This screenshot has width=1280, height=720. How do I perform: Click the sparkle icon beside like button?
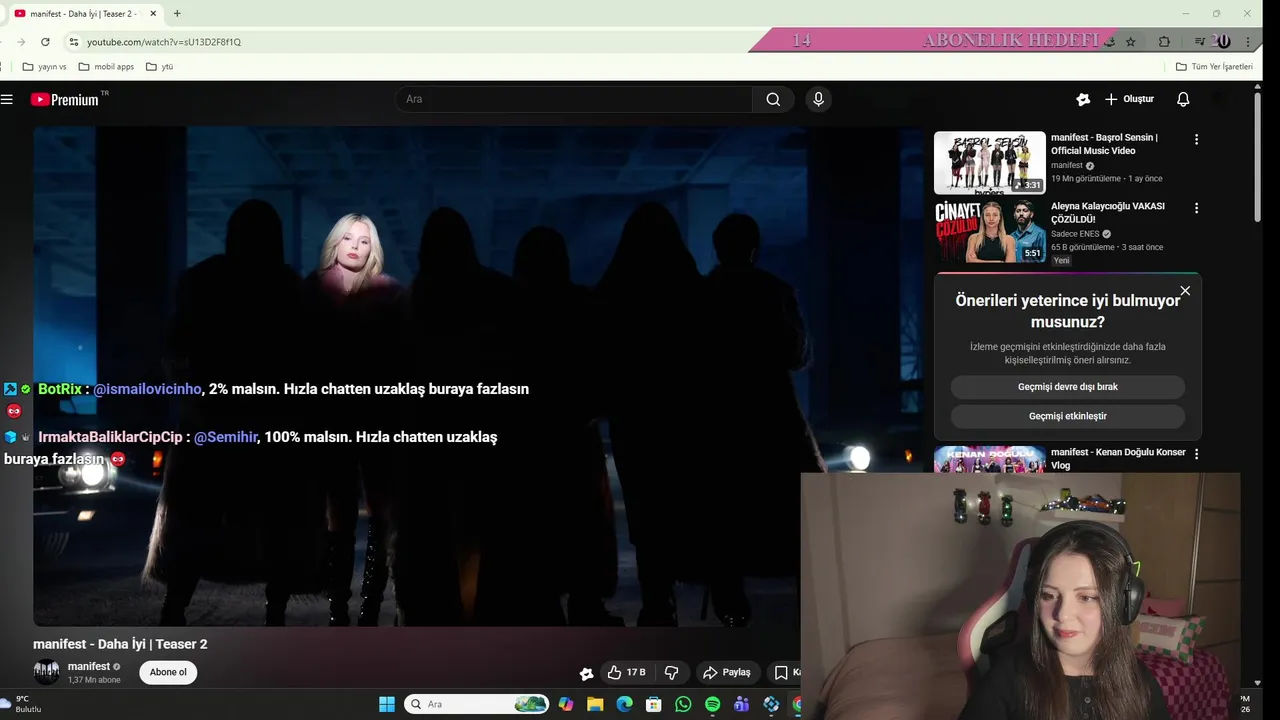587,673
